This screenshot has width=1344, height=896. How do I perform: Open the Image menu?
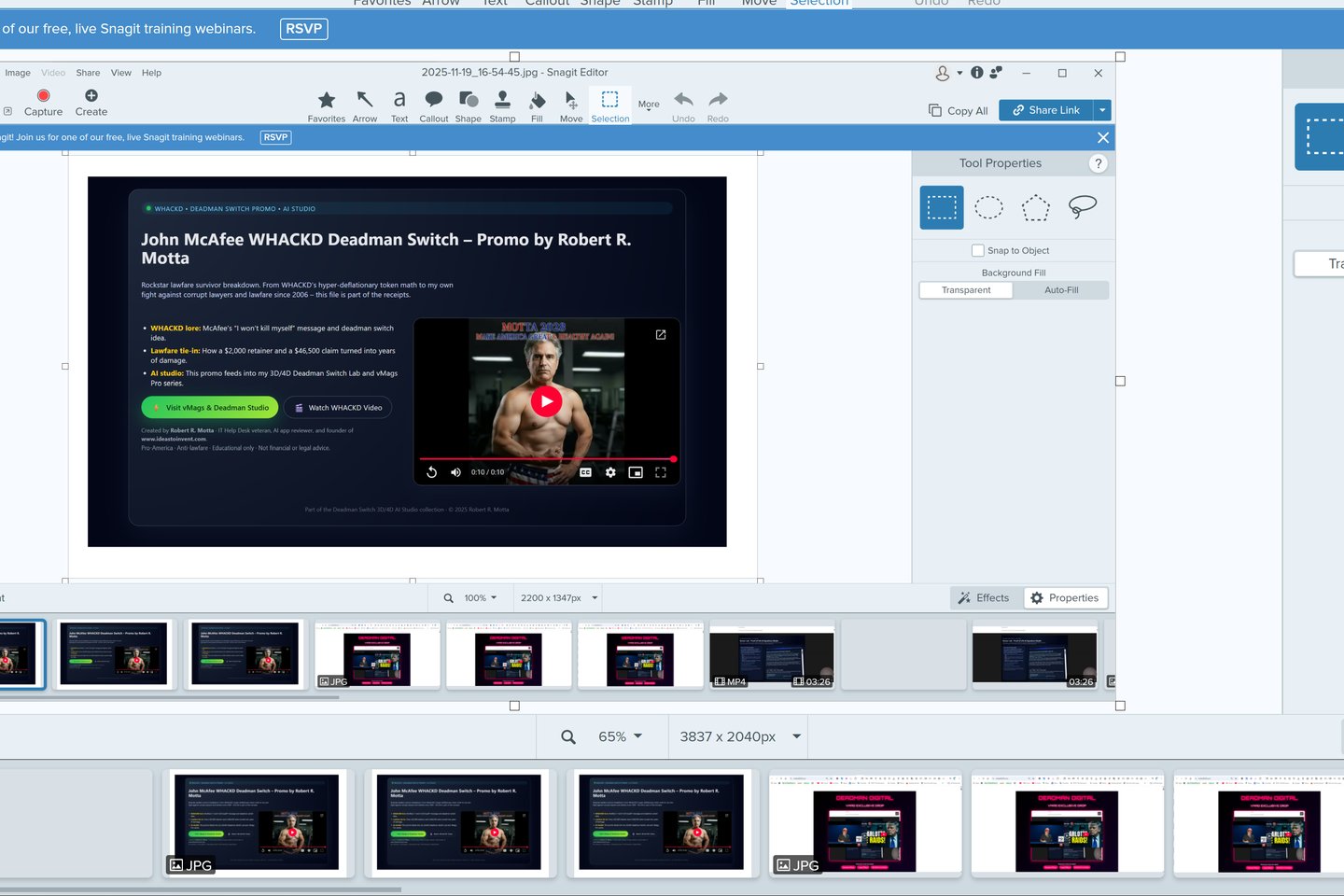(18, 73)
